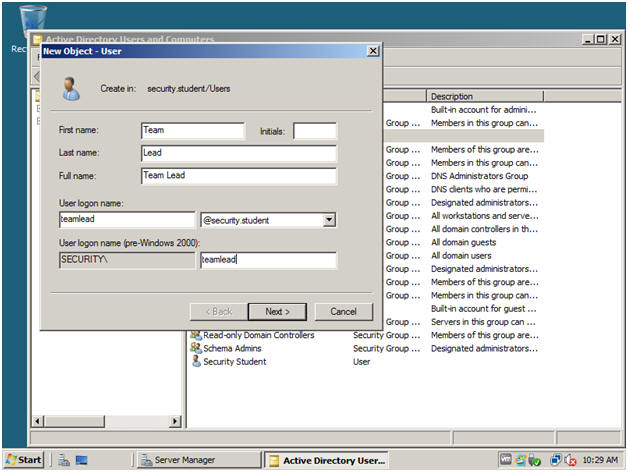Image resolution: width=628 pixels, height=472 pixels.
Task: Select the Read-only Domain Controllers row
Action: tap(366, 335)
